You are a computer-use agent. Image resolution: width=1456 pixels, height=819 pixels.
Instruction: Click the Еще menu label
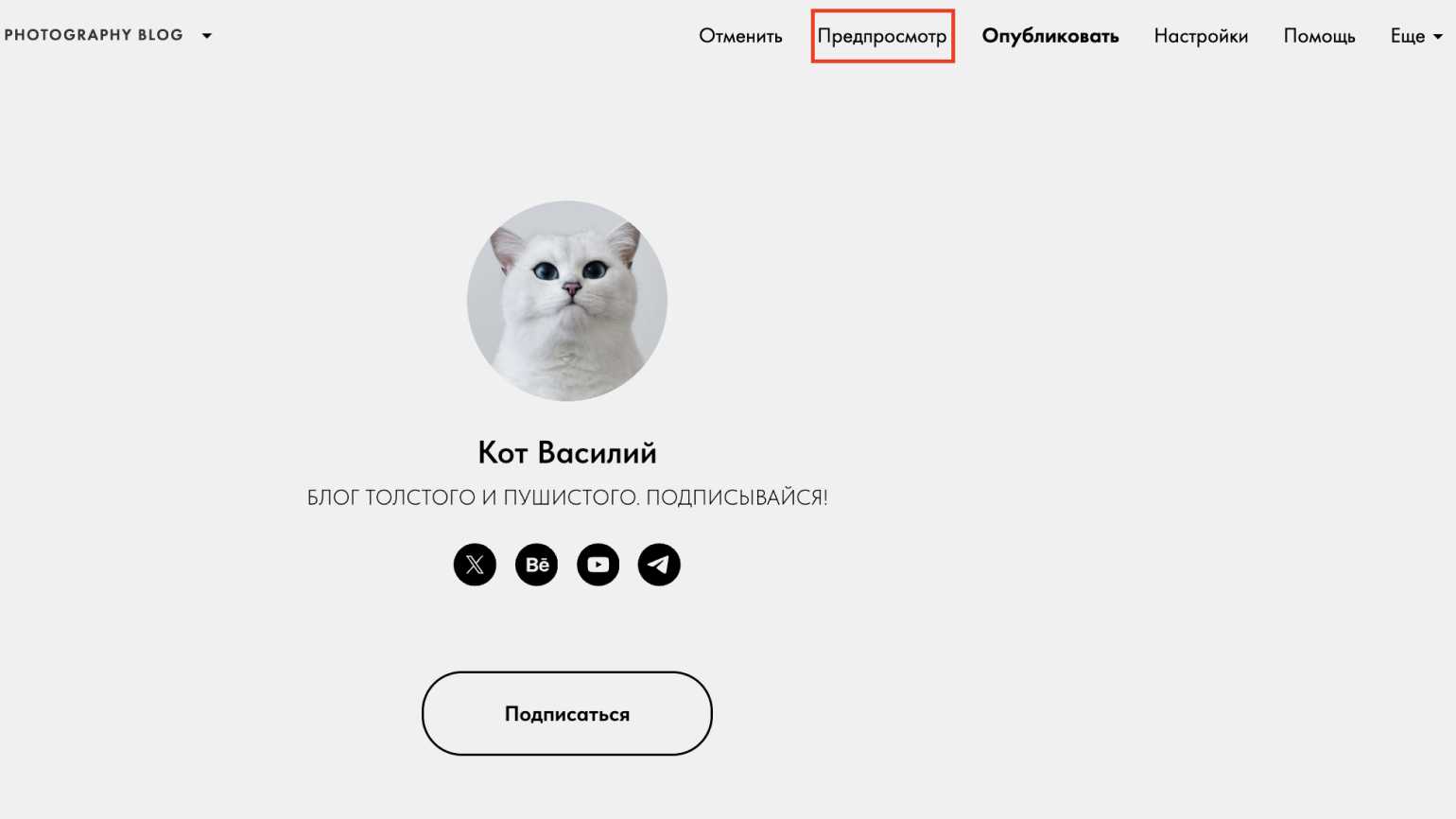pyautogui.click(x=1407, y=36)
